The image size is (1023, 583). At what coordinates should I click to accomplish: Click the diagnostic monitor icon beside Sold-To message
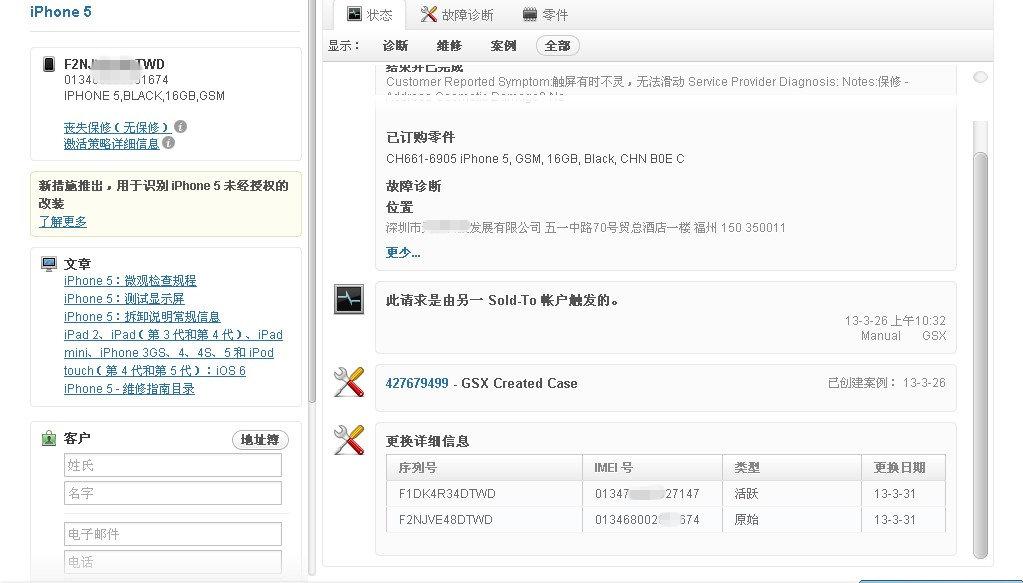349,299
